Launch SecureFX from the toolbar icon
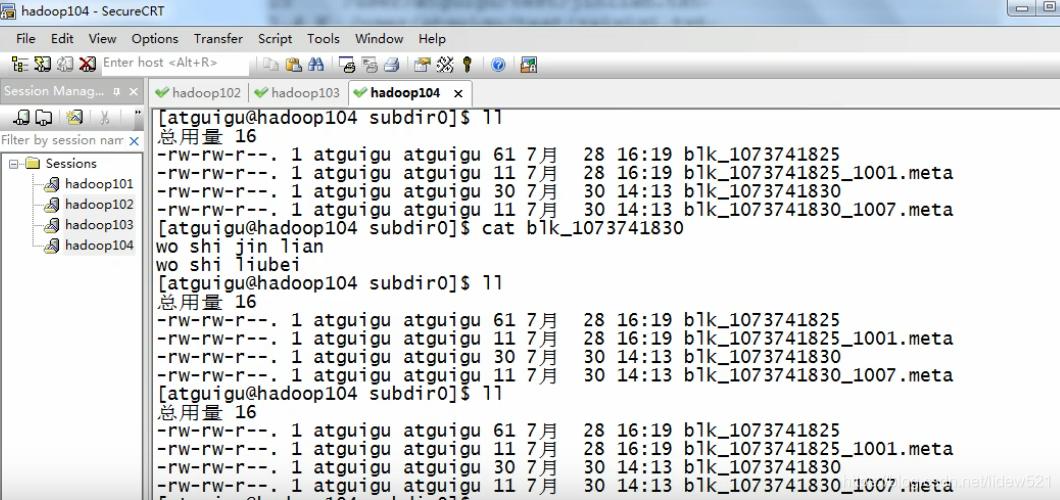The image size is (1060, 500). pos(529,65)
